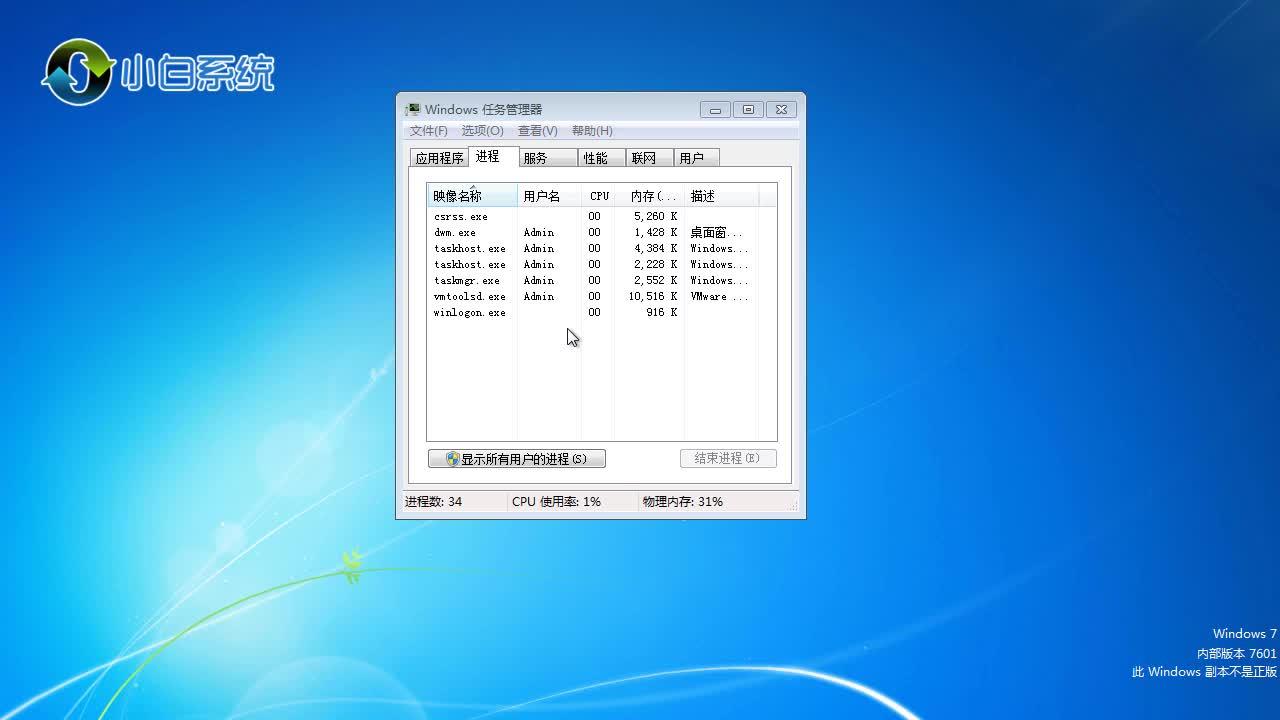
Task: Open the 选项(O) menu
Action: 482,131
